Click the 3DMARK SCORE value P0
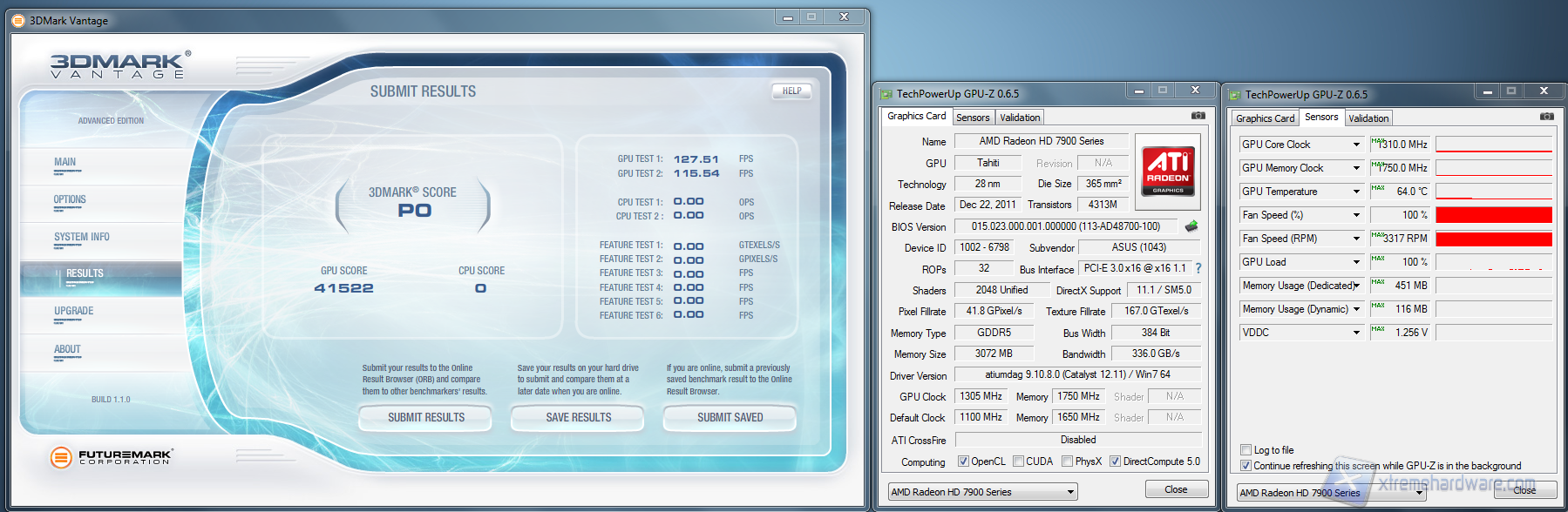 click(414, 210)
